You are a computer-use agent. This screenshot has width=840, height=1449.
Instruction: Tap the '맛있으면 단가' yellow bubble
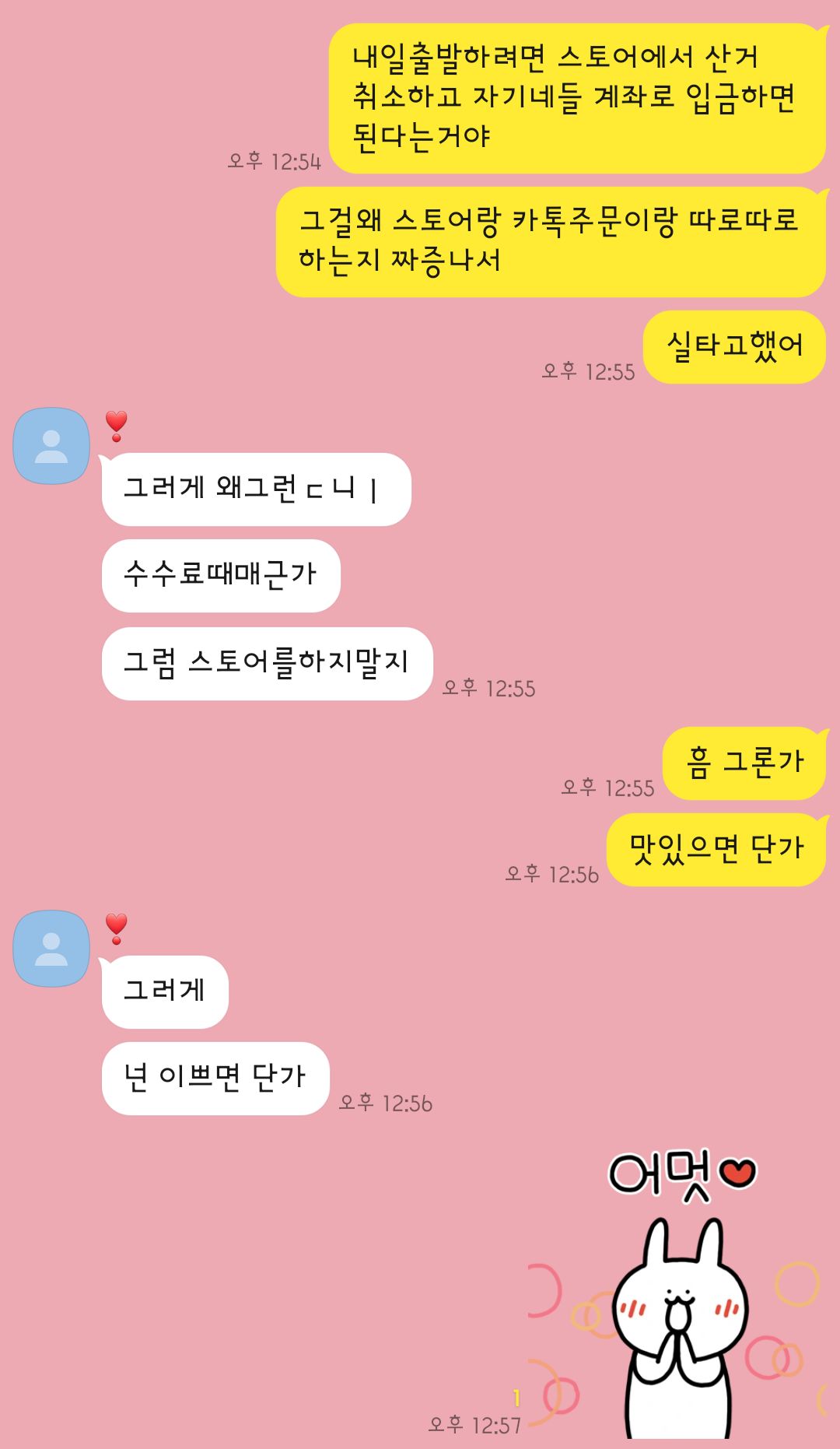[716, 850]
